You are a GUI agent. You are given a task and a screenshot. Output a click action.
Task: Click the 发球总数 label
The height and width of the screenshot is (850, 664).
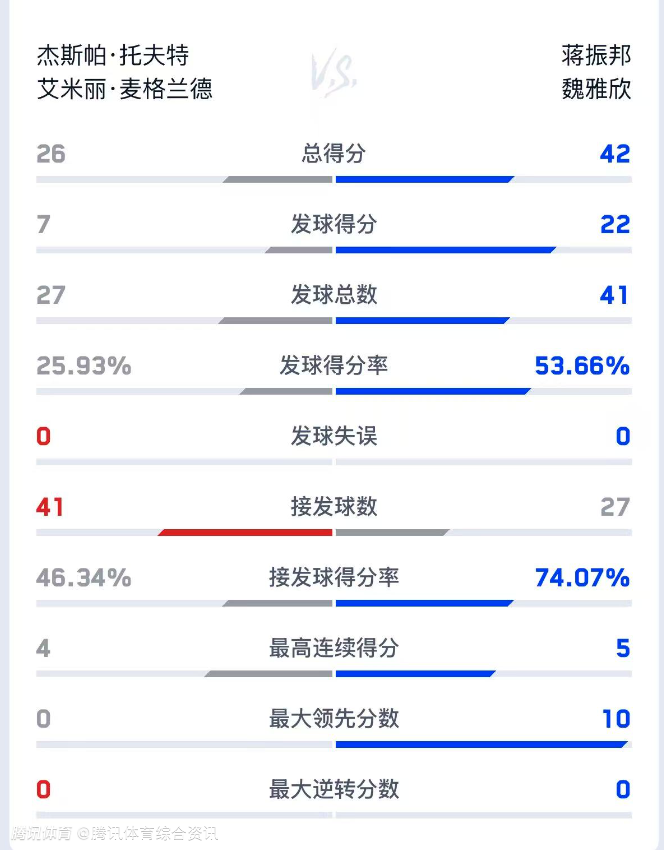coord(334,295)
